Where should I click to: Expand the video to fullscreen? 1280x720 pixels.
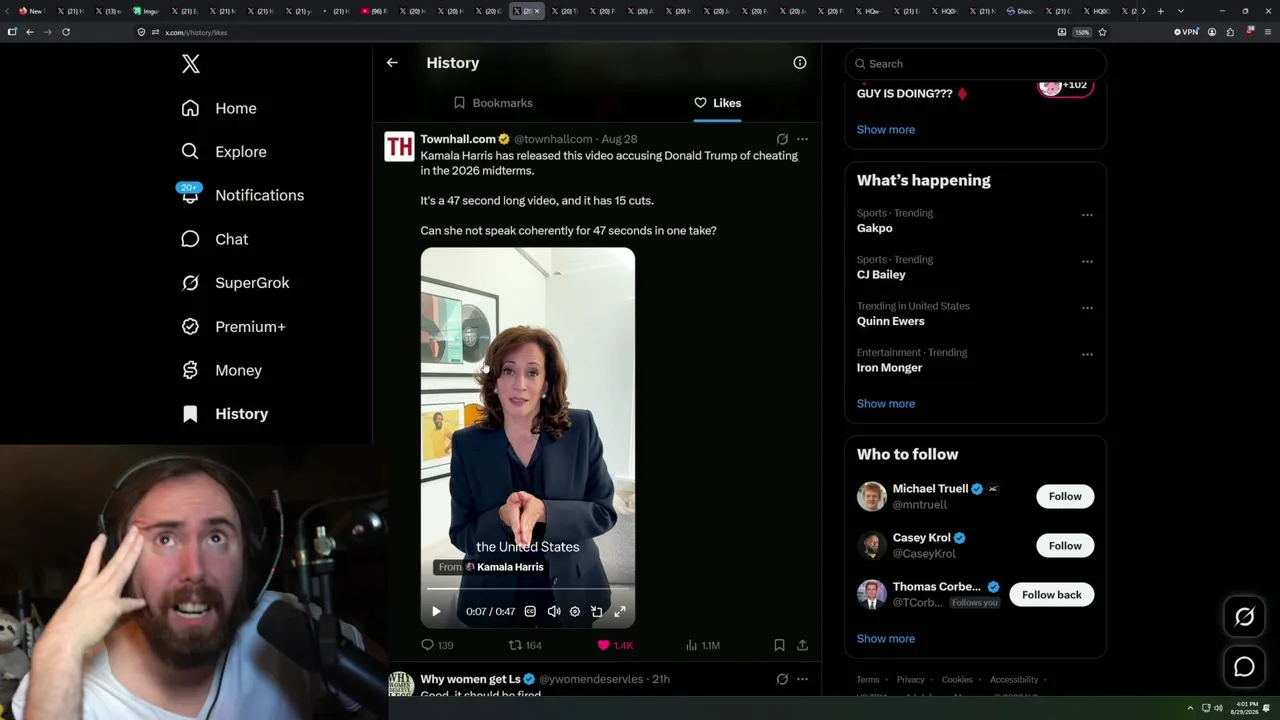pyautogui.click(x=620, y=611)
